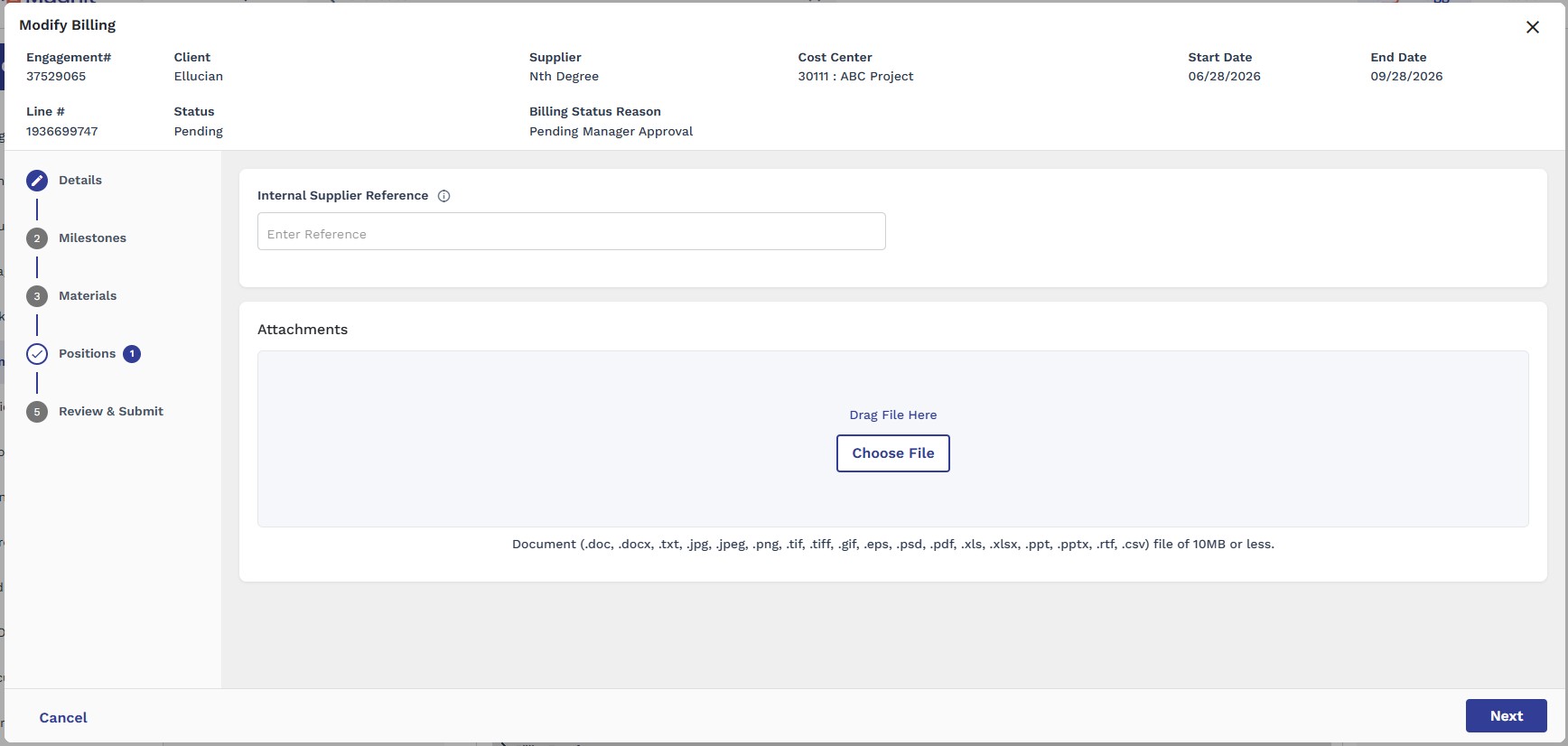Click the allowed file types note
Image resolution: width=1568 pixels, height=746 pixels.
pos(892,545)
